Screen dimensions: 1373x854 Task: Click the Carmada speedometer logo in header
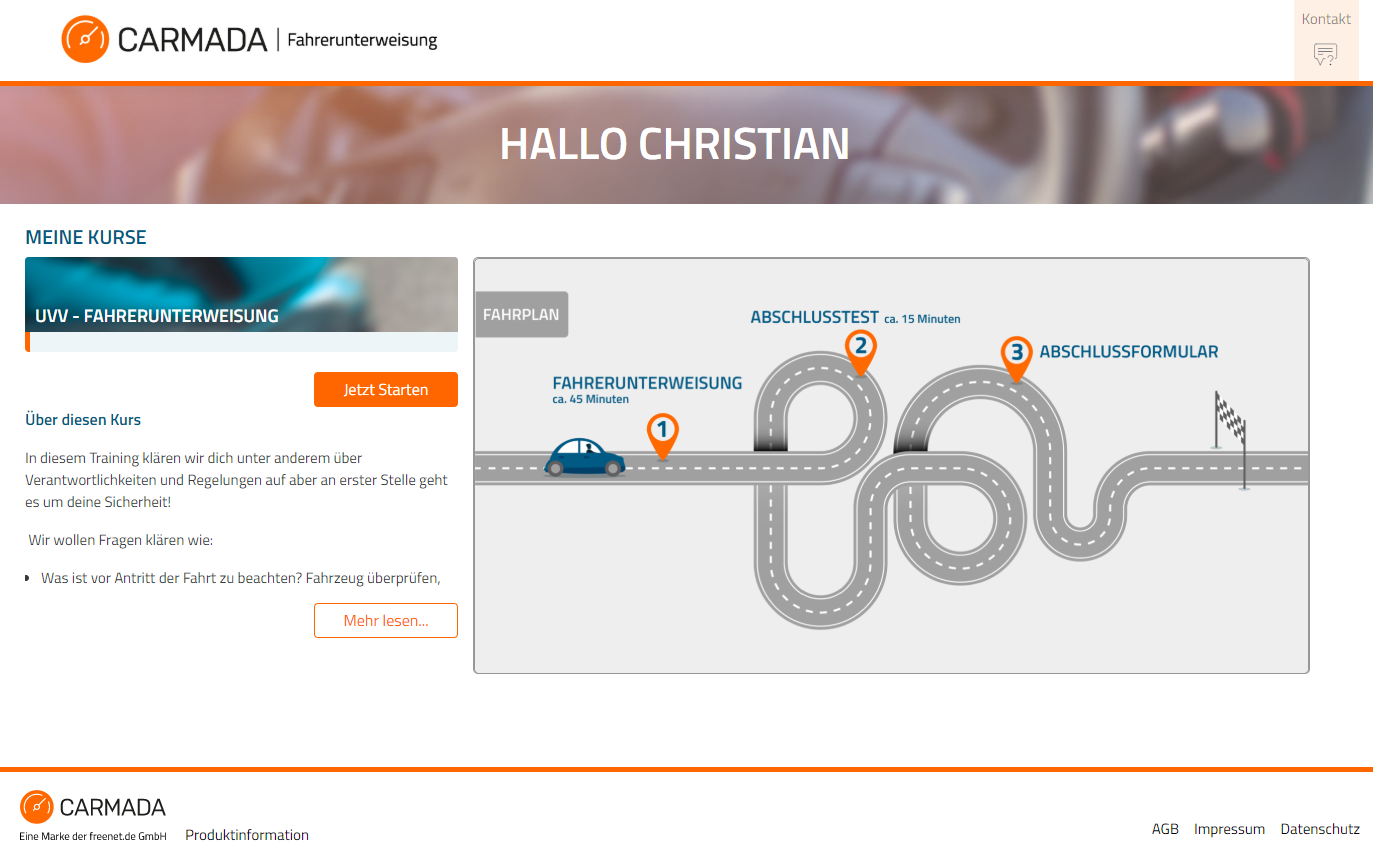[x=85, y=39]
